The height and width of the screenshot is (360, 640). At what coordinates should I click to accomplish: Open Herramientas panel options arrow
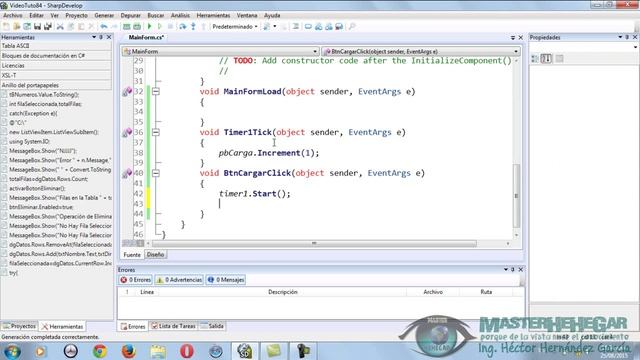(94, 37)
